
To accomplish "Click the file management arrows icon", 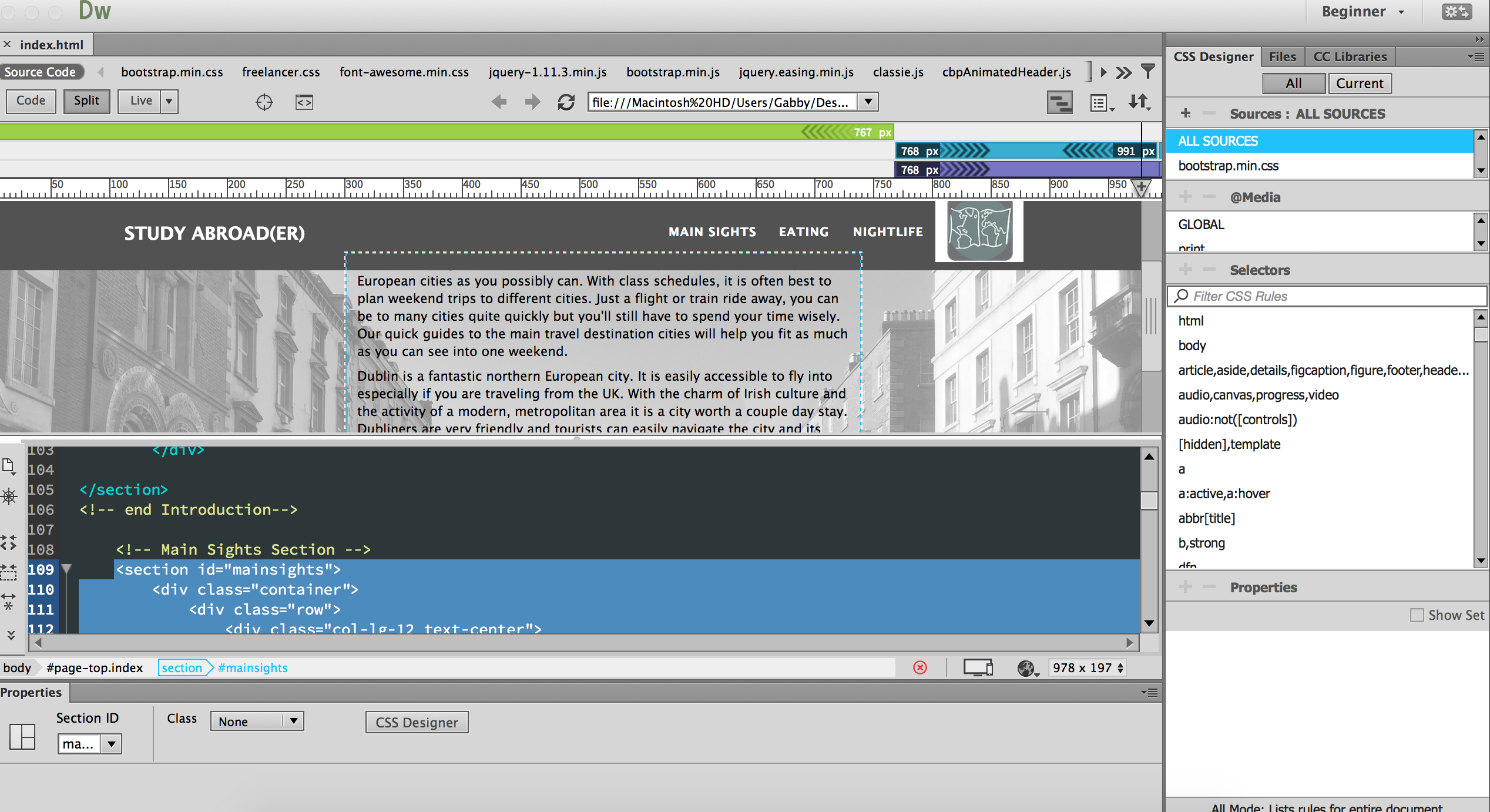I will point(1139,102).
